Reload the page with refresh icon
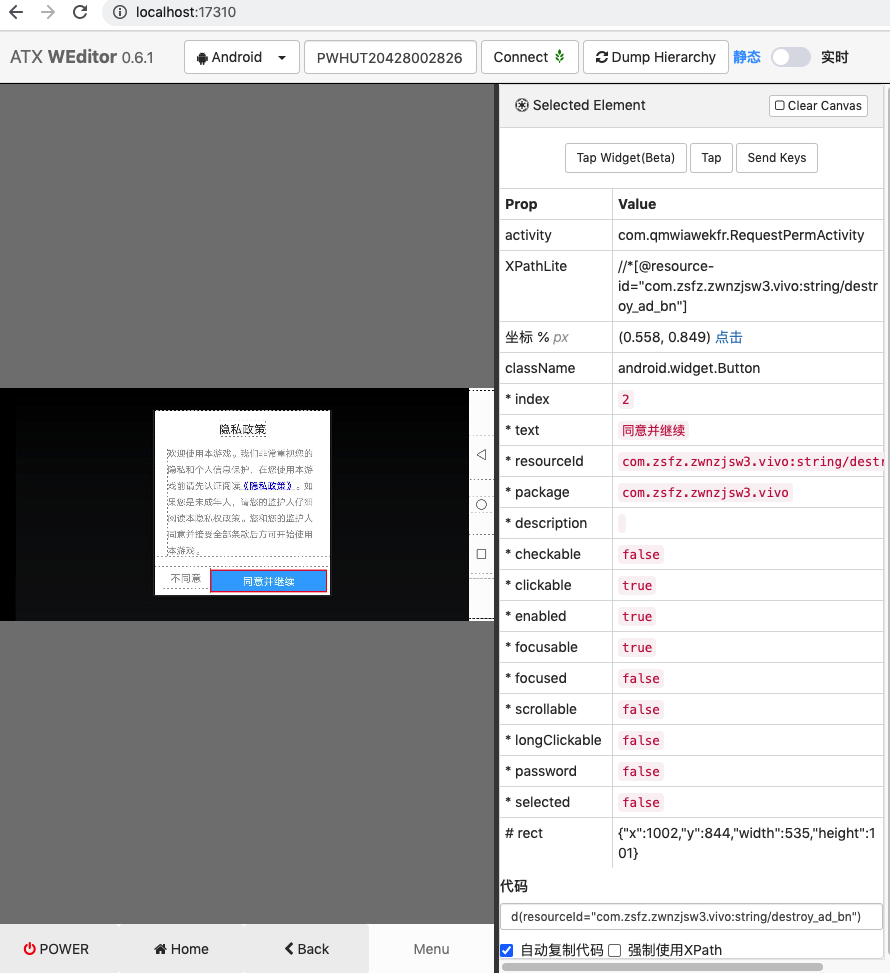Screen dimensions: 890x973 point(80,12)
